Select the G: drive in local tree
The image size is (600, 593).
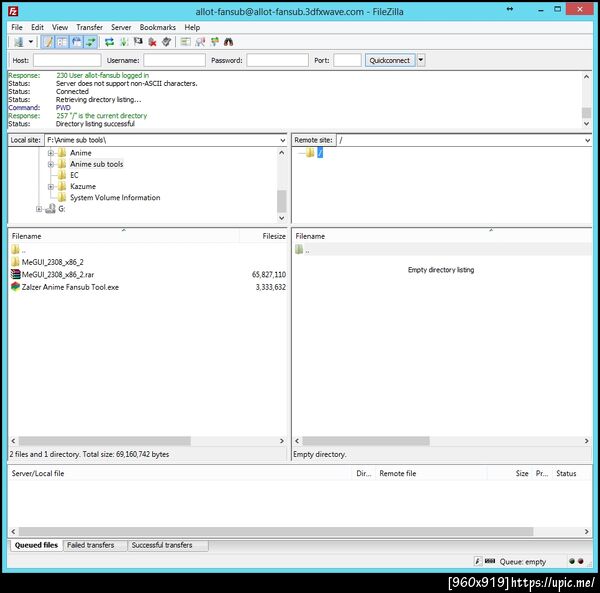click(61, 209)
